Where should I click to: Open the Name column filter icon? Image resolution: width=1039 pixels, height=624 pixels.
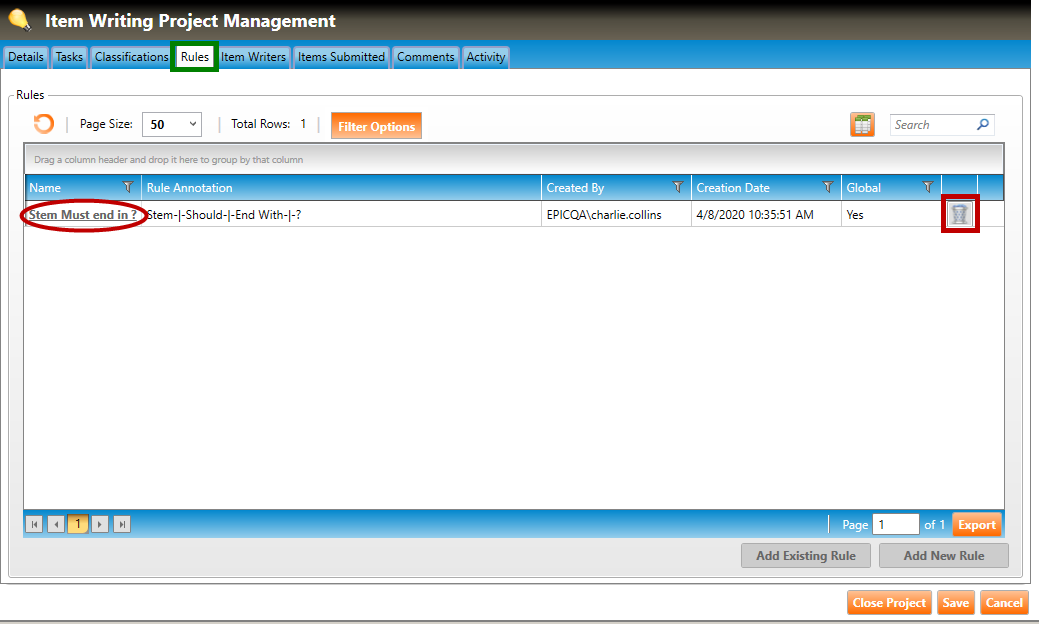pyautogui.click(x=127, y=187)
